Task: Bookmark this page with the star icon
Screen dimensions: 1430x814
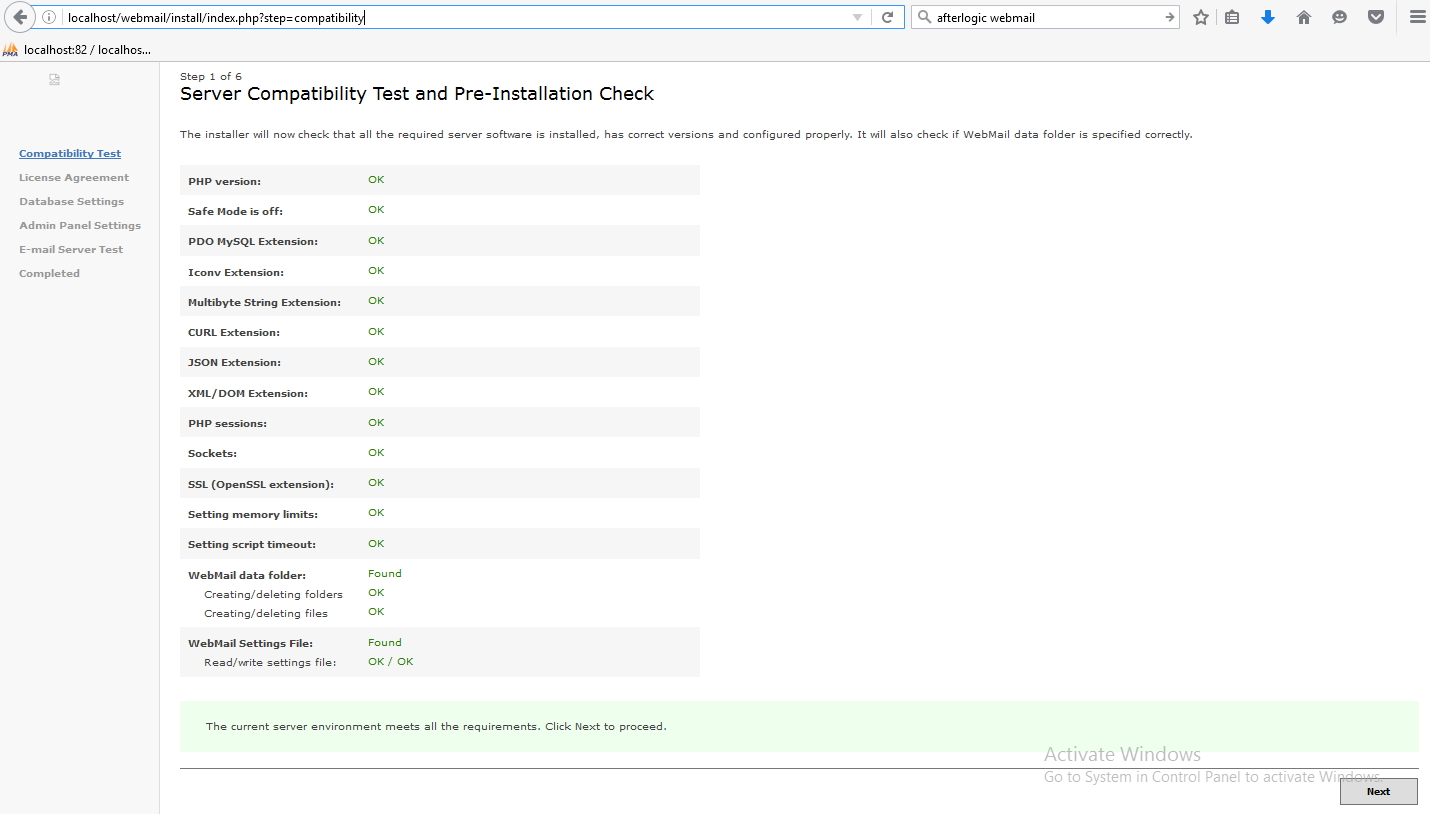Action: click(x=1201, y=17)
